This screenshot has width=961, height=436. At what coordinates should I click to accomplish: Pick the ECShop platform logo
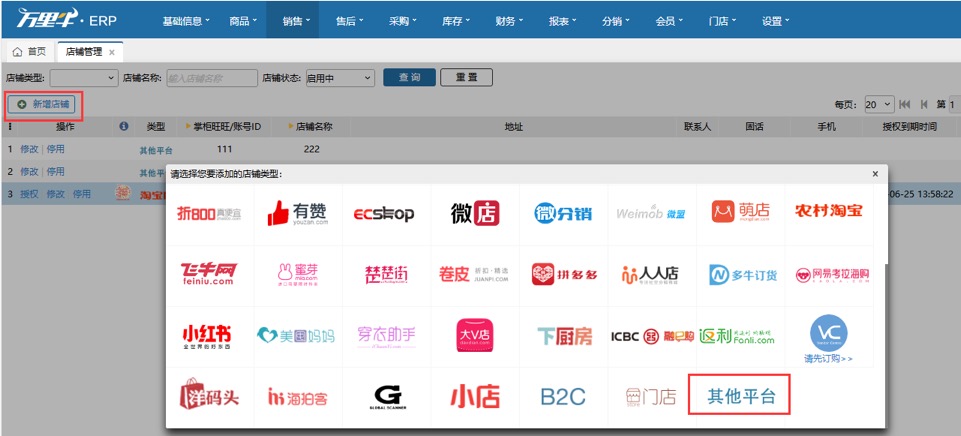[384, 213]
